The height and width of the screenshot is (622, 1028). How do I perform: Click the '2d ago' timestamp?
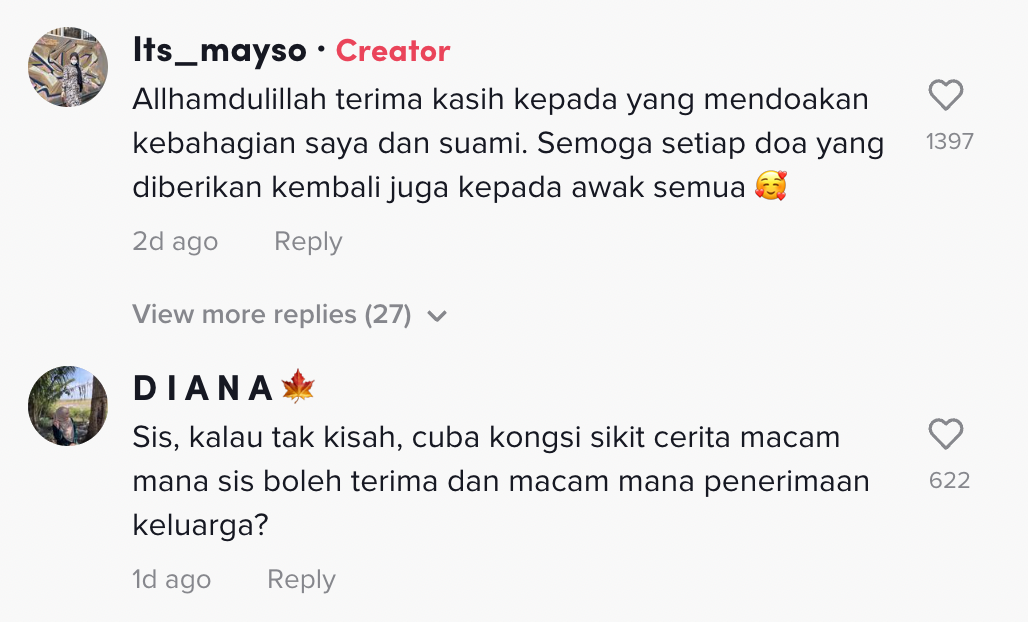(x=175, y=242)
